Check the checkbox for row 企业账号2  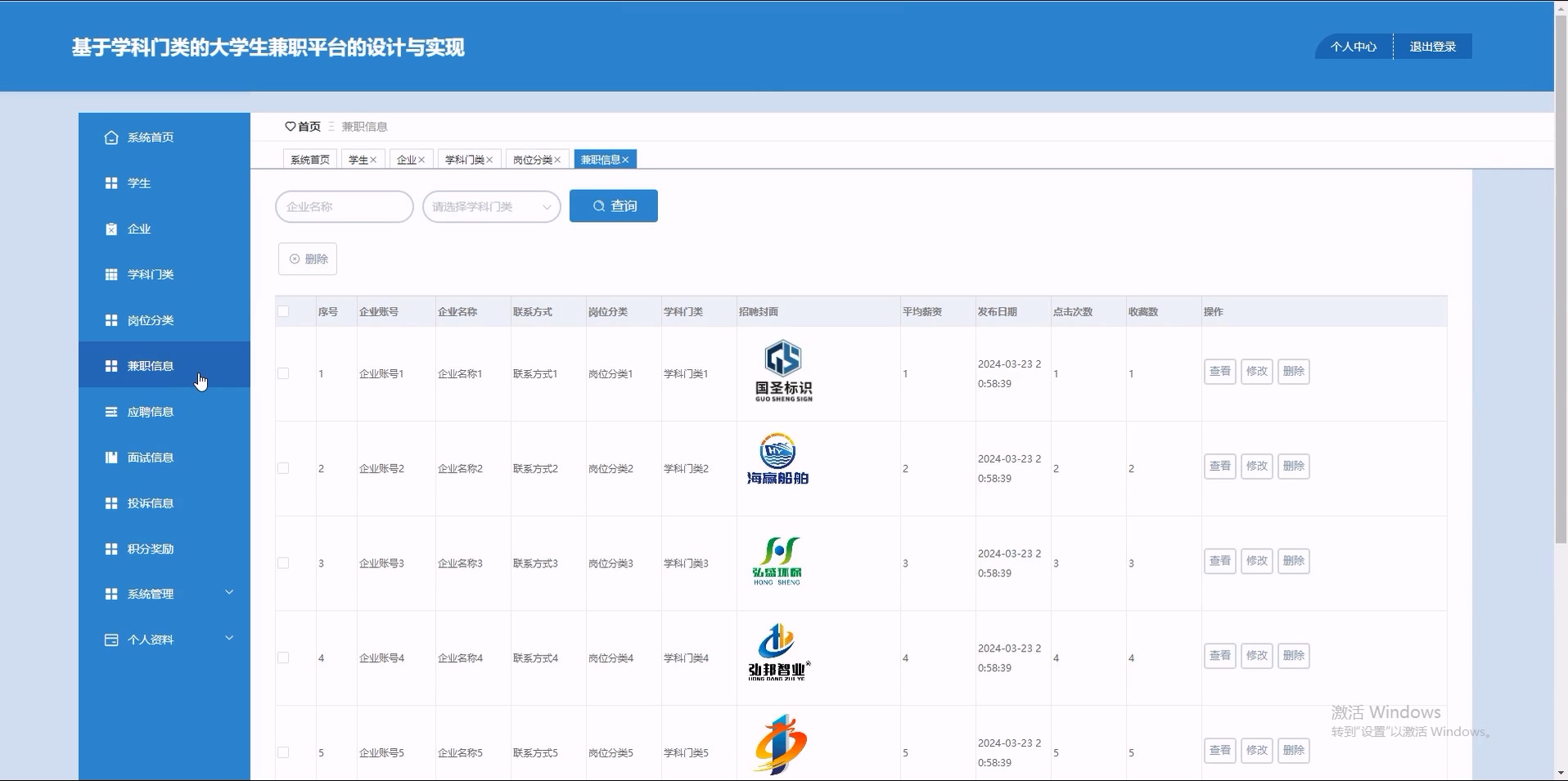[283, 468]
